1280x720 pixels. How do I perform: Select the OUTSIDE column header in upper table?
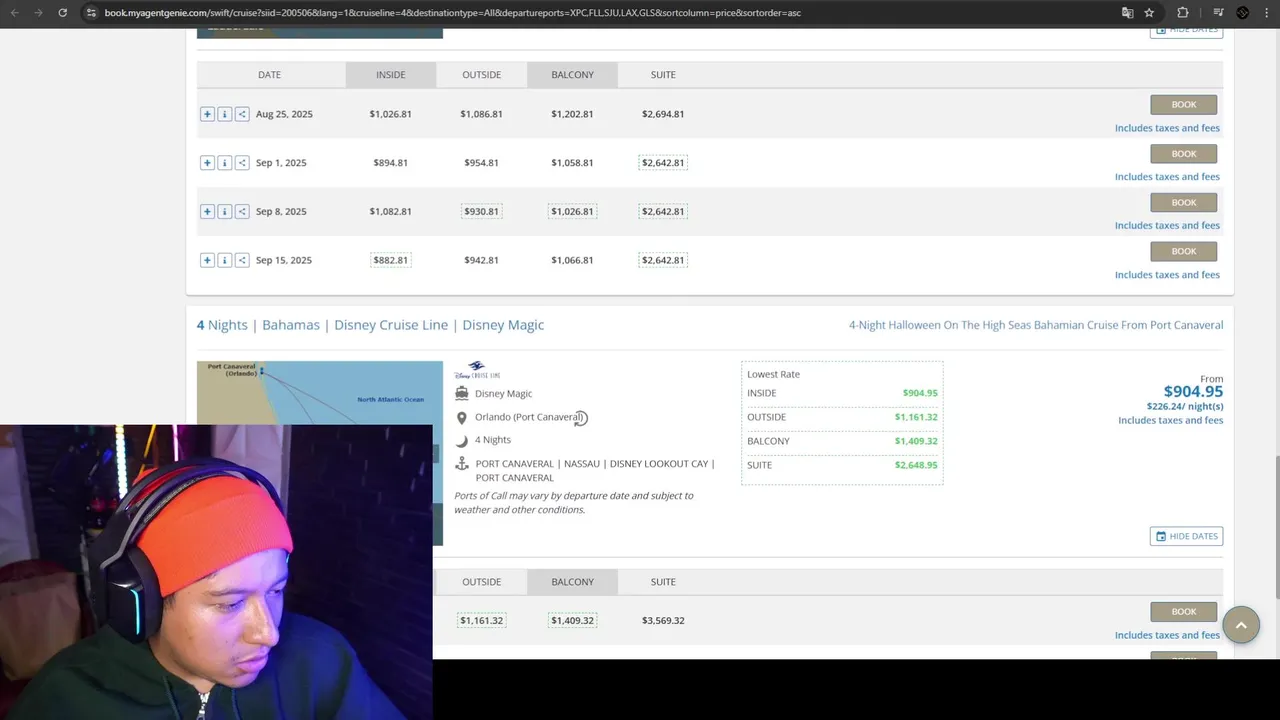coord(481,75)
